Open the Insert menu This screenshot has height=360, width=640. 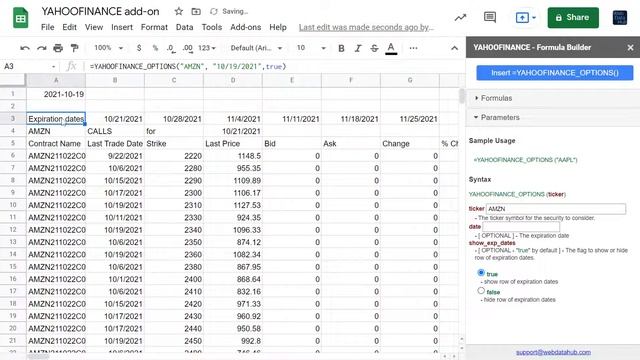click(122, 27)
